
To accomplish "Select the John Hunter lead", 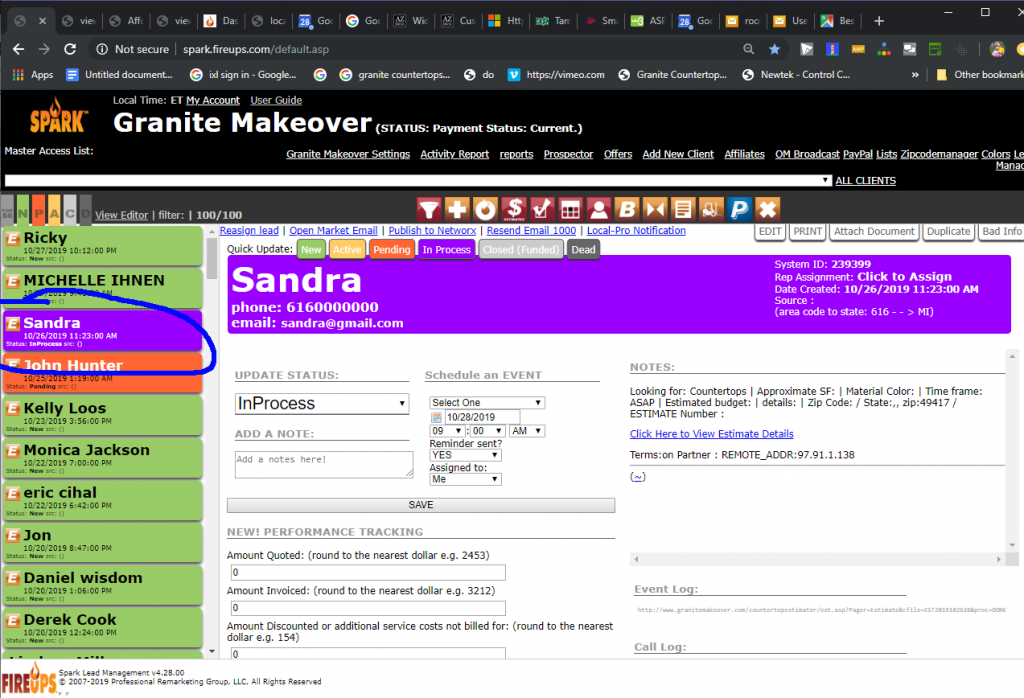I will [103, 372].
